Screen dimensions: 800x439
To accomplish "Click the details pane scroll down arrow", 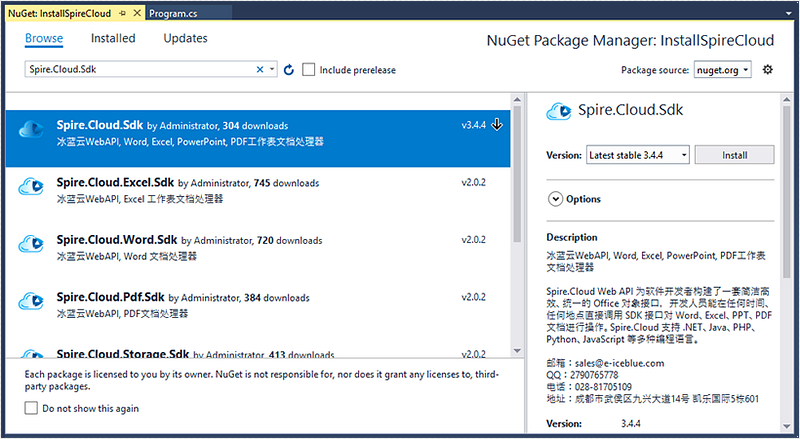I will (x=786, y=426).
